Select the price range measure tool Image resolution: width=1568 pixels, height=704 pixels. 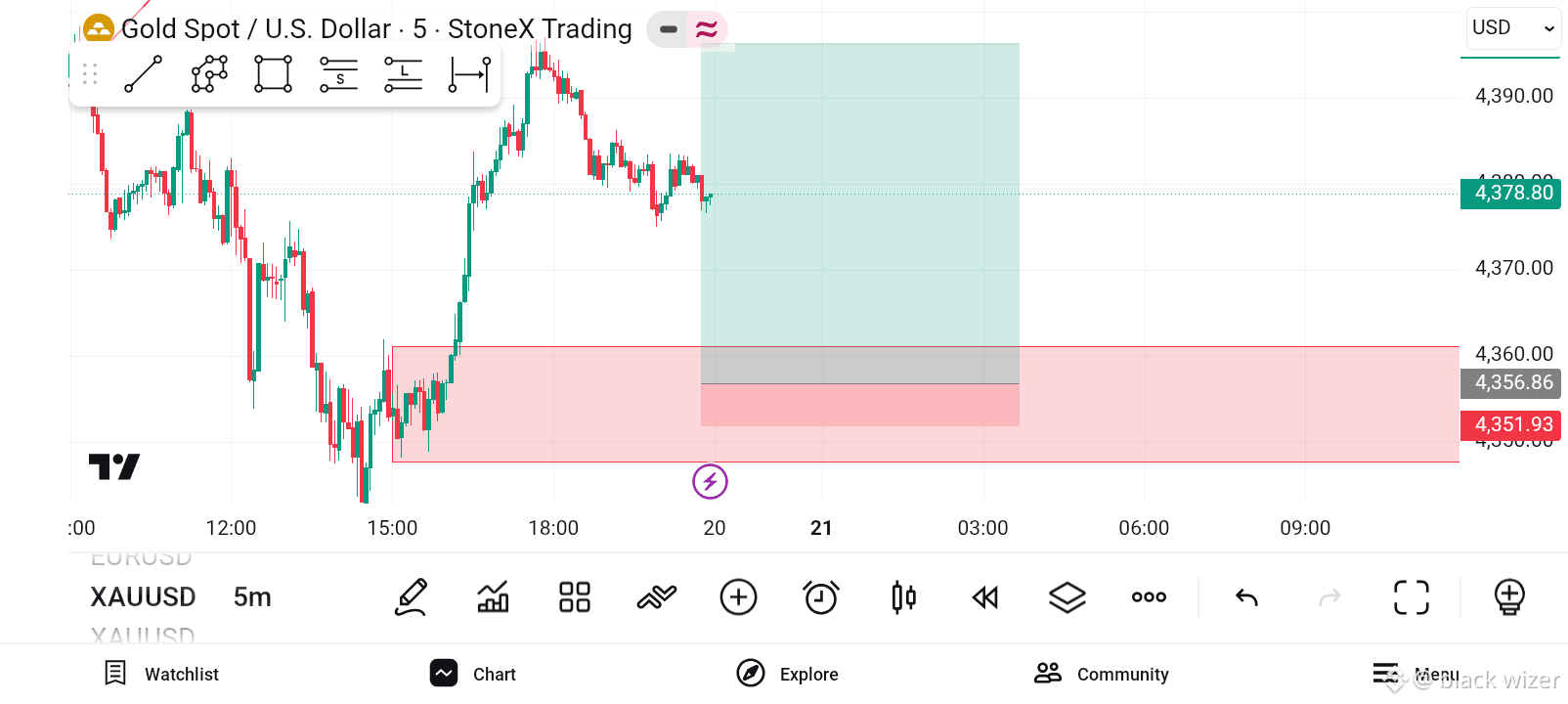tap(469, 74)
